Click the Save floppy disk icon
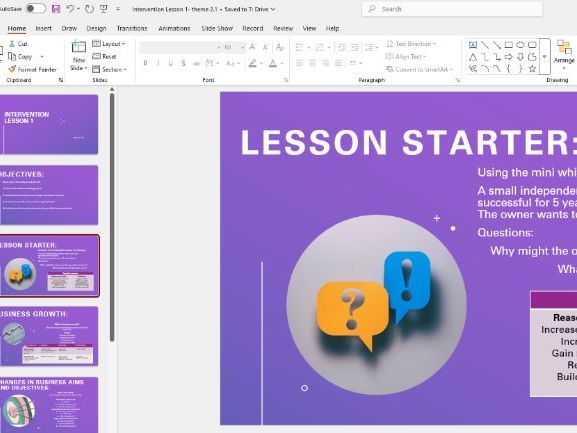Viewport: 577px width, 433px height. pyautogui.click(x=56, y=9)
